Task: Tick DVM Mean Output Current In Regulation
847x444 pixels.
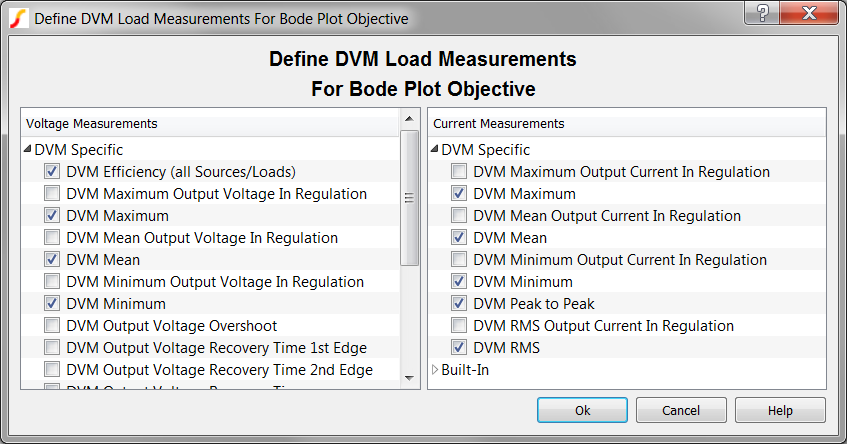Action: click(x=459, y=216)
